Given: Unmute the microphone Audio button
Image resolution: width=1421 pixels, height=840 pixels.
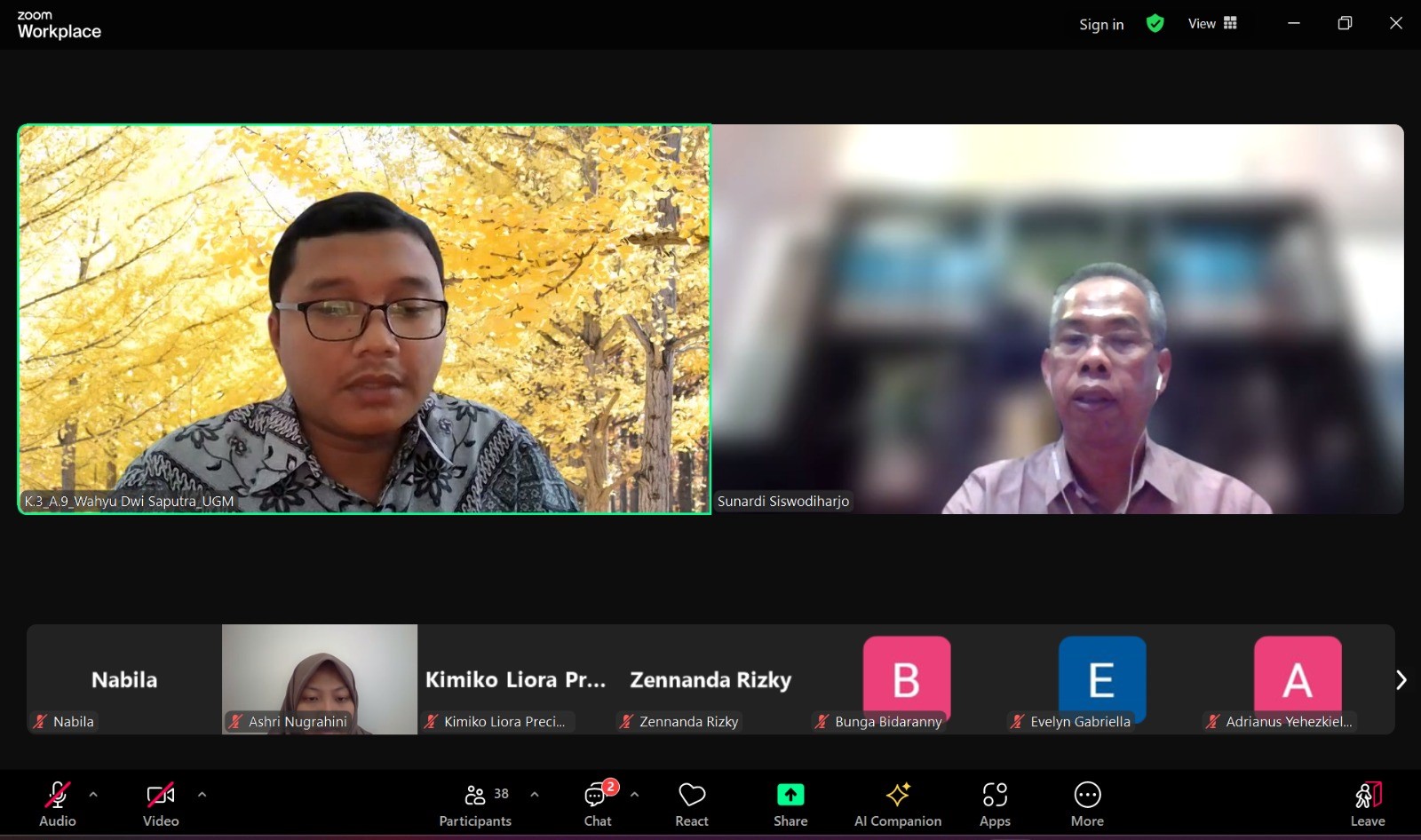Looking at the screenshot, I should click(x=58, y=796).
